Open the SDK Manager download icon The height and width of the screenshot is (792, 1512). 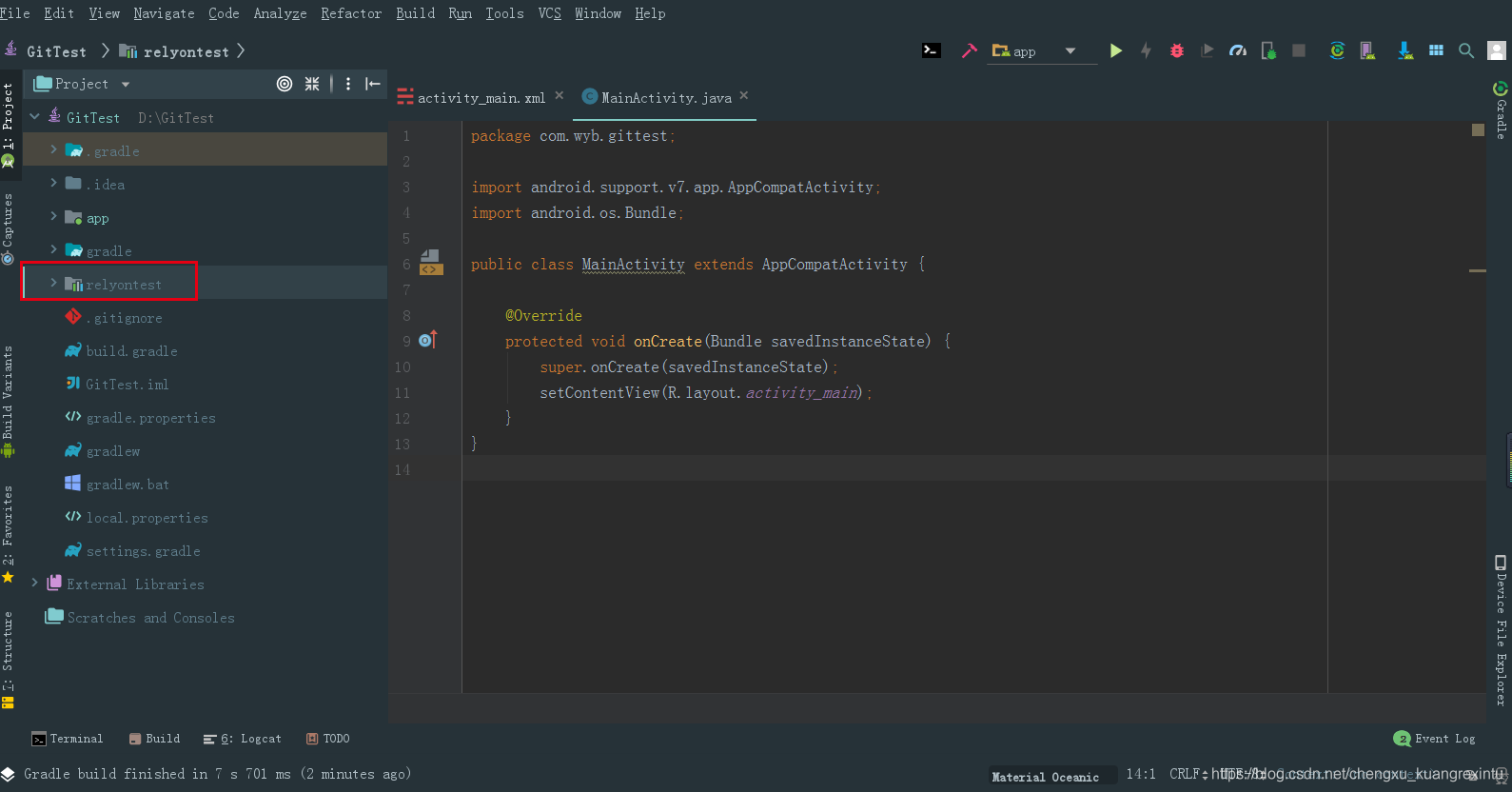1404,50
